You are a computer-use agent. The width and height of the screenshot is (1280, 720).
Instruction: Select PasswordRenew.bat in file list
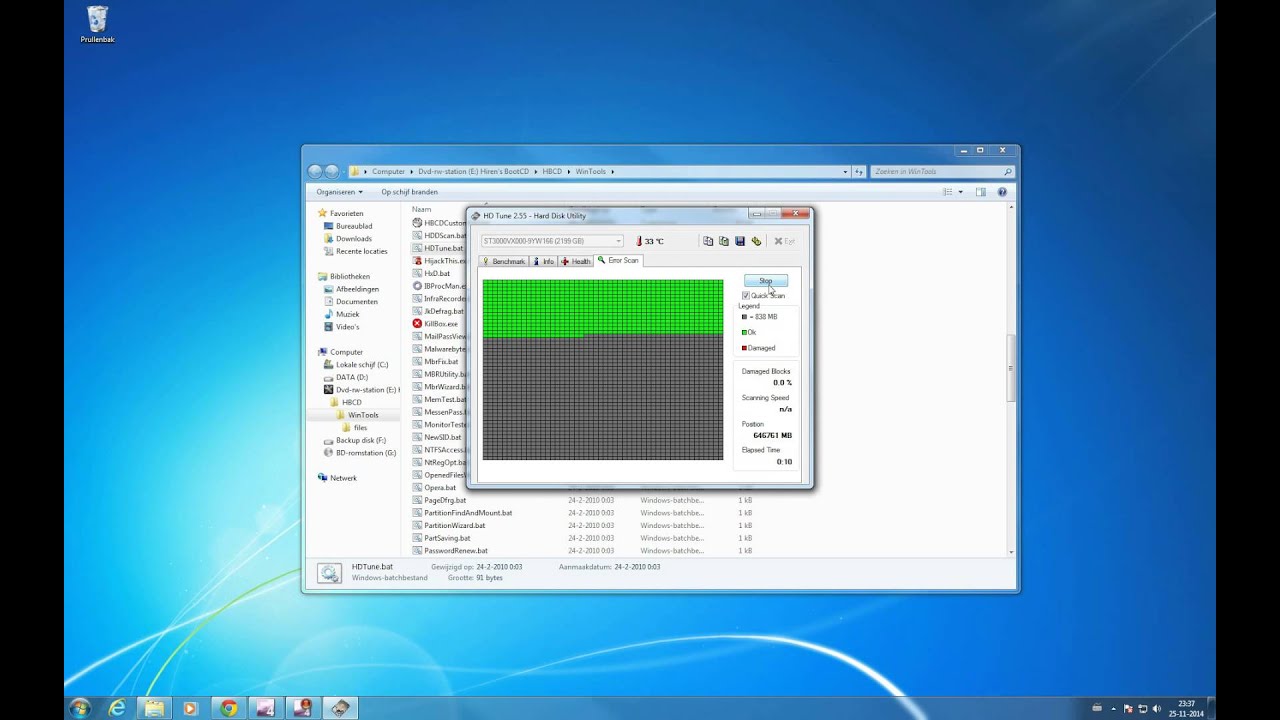pyautogui.click(x=450, y=551)
